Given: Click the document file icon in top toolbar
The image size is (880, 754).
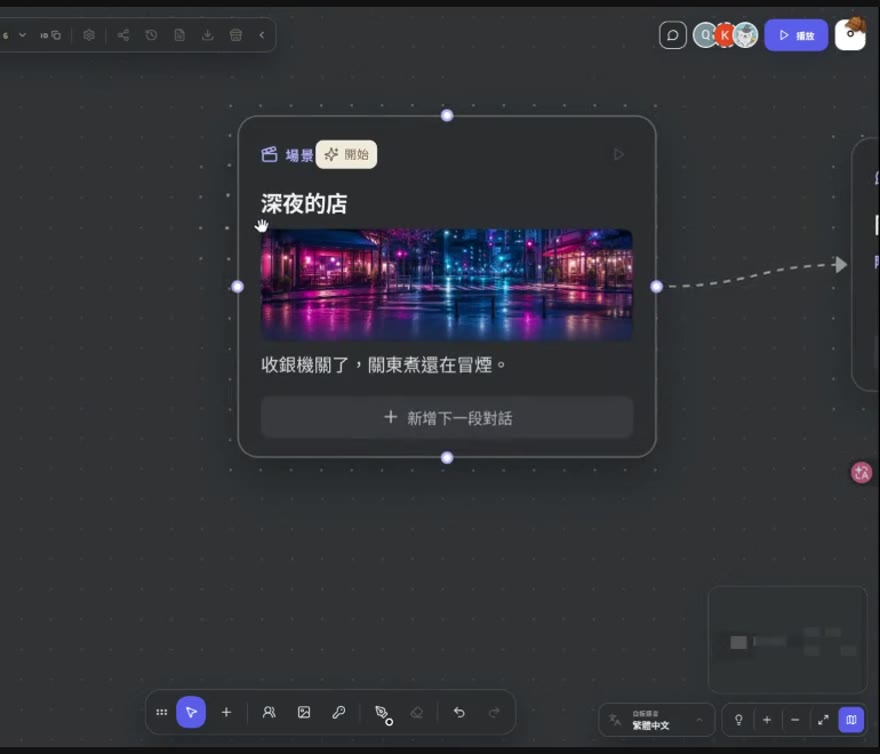Looking at the screenshot, I should click(180, 35).
